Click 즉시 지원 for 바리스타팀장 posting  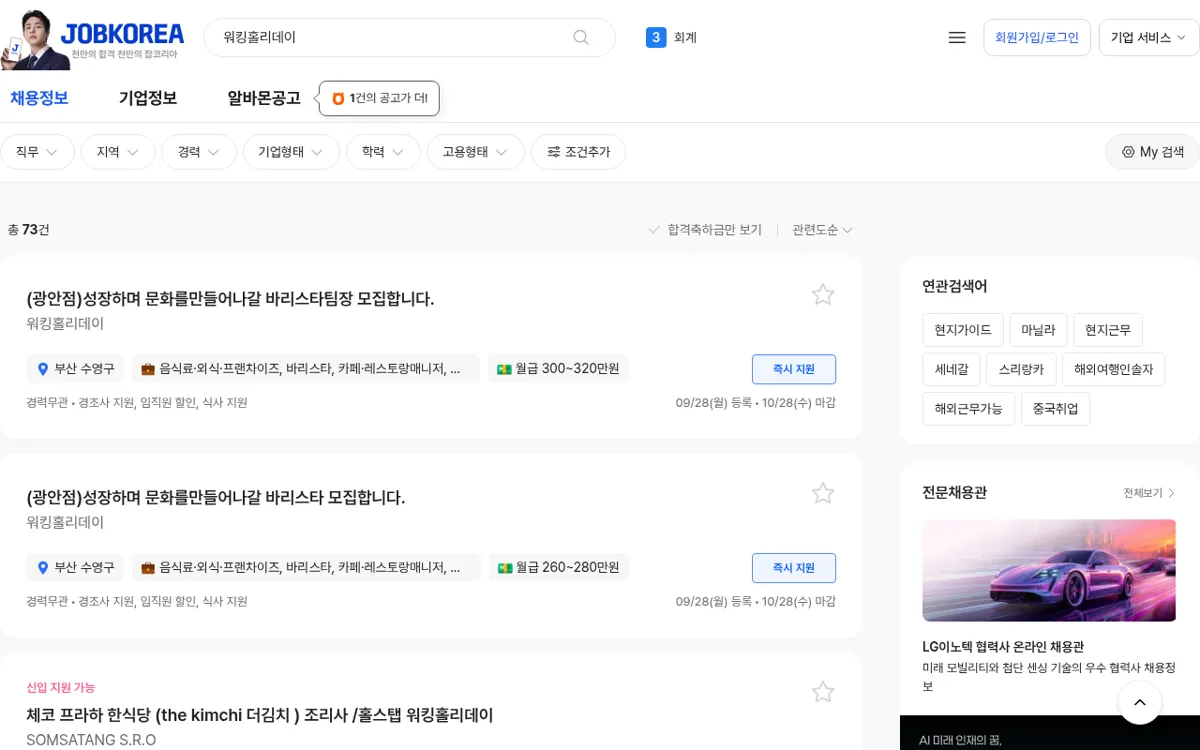[x=794, y=369]
